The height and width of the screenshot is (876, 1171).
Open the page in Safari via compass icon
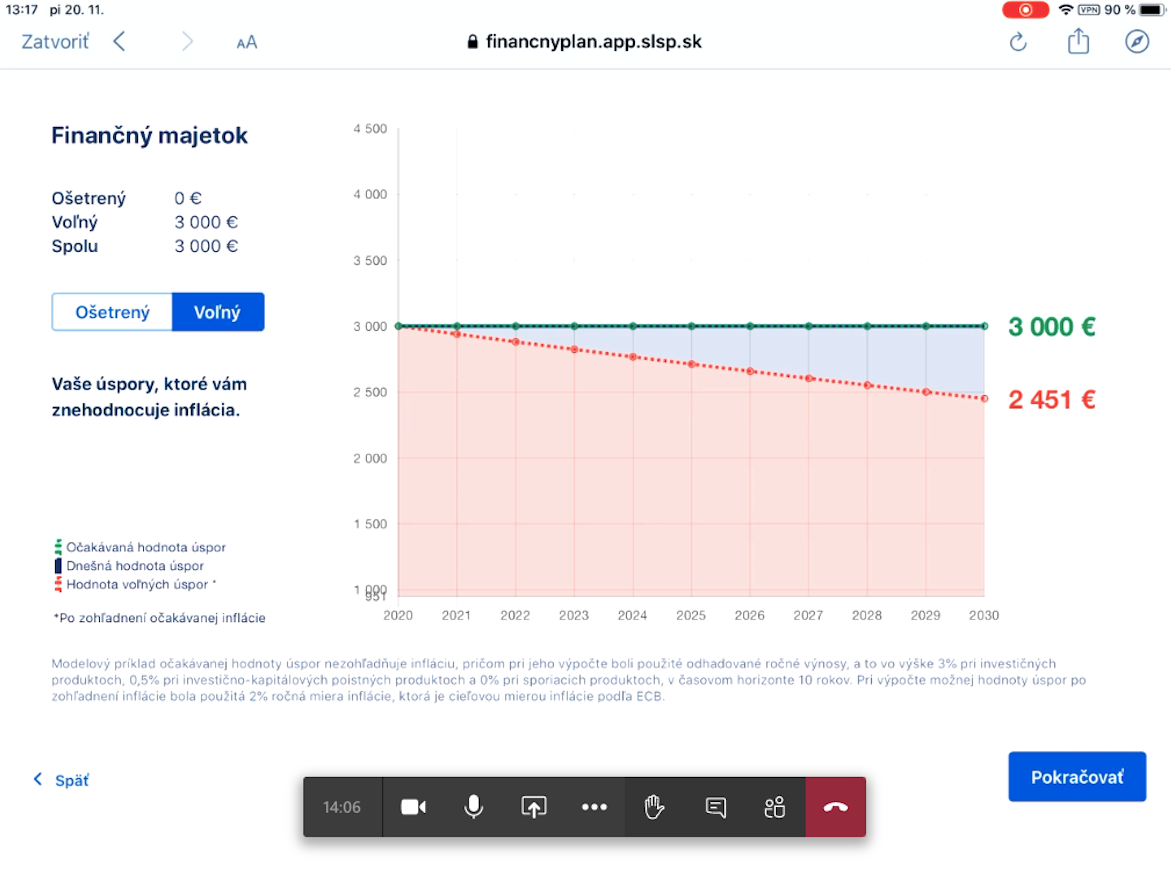(x=1137, y=42)
